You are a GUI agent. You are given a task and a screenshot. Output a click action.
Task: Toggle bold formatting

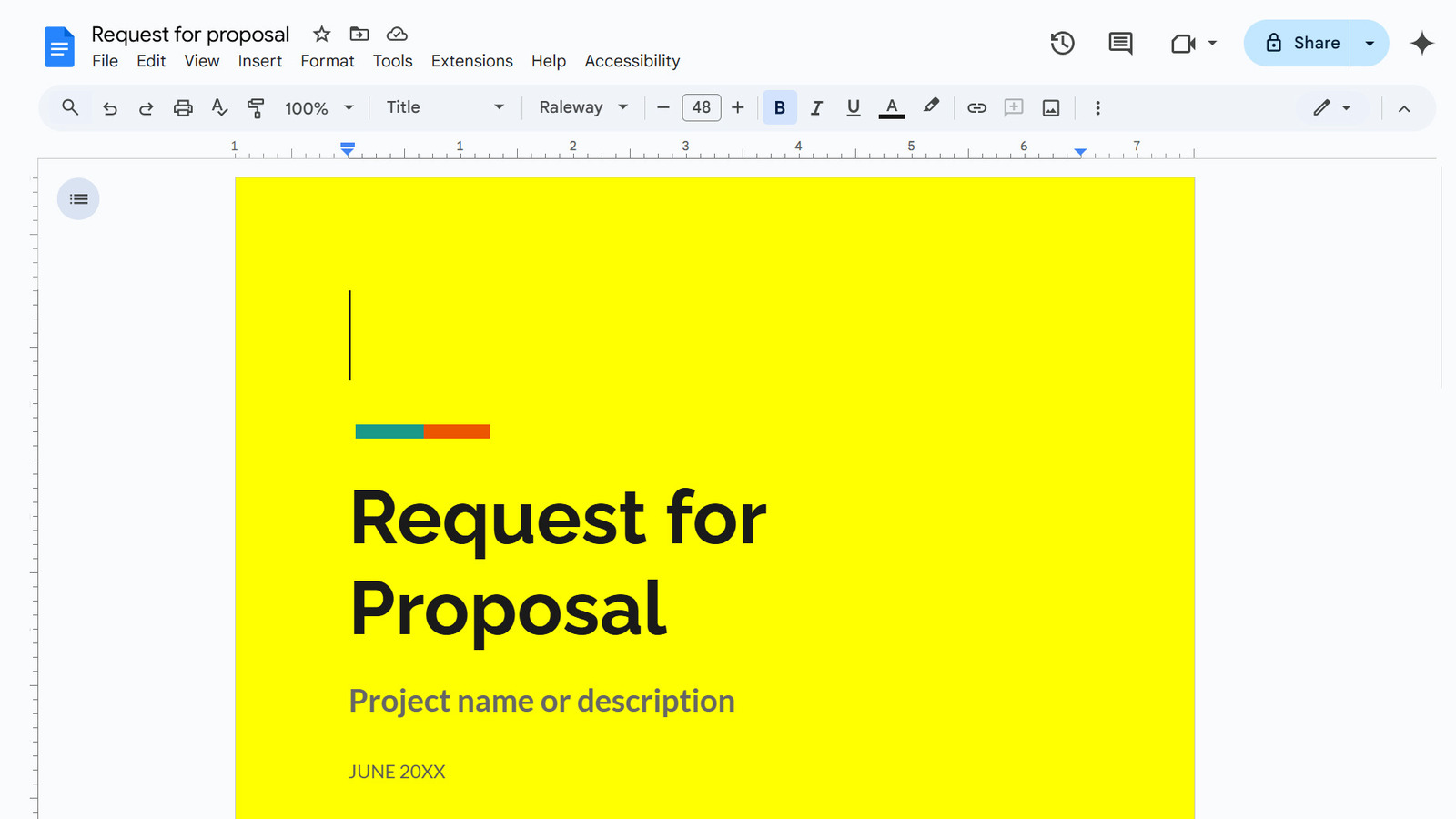779,107
